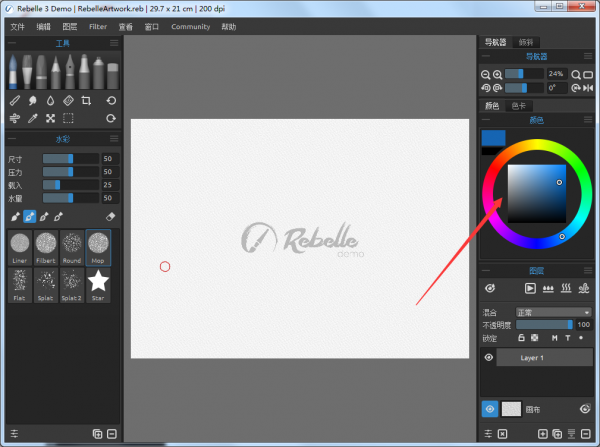
Task: Click the blue primary color swatch
Action: pos(493,139)
